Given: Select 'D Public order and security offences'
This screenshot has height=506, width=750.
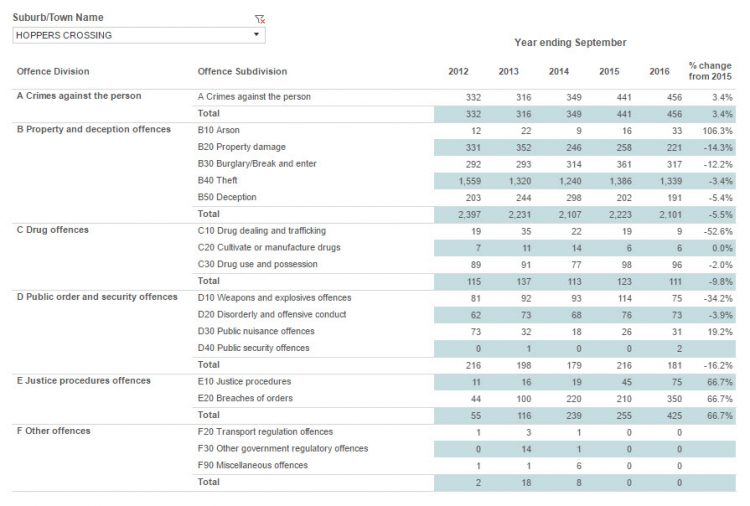Looking at the screenshot, I should click(x=97, y=297).
